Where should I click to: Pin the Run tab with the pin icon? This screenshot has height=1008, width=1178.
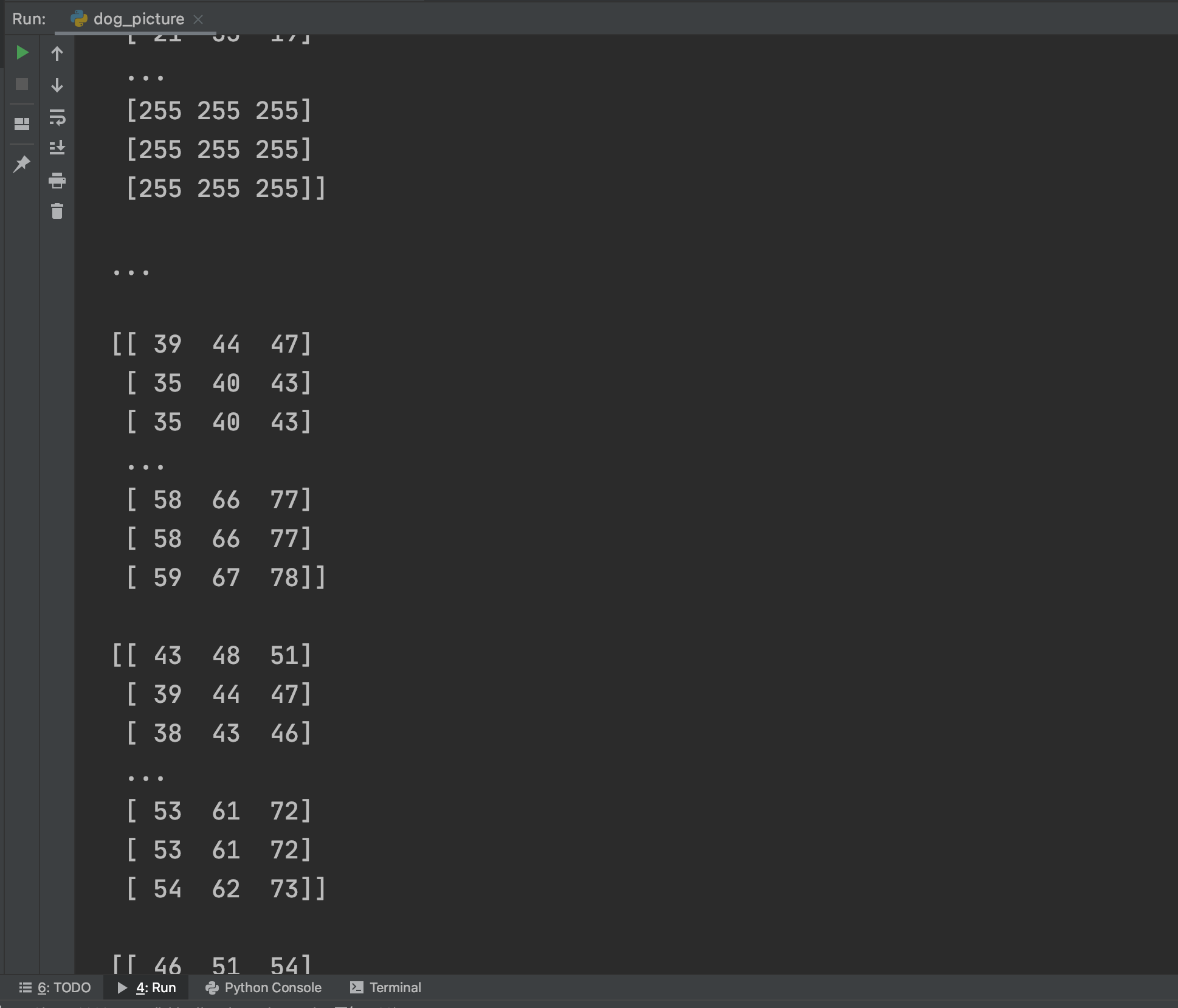tap(22, 164)
